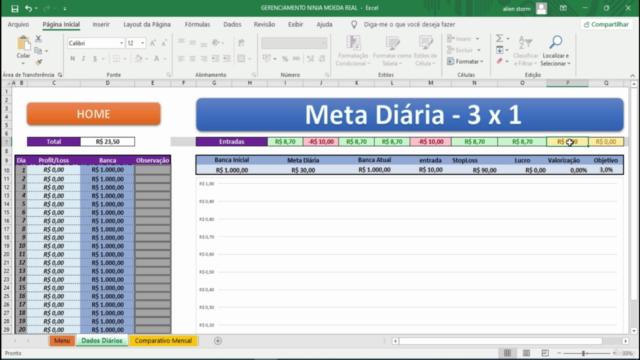This screenshot has width=640, height=360.
Task: Switch to Normal view in status bar
Action: pyautogui.click(x=507, y=353)
